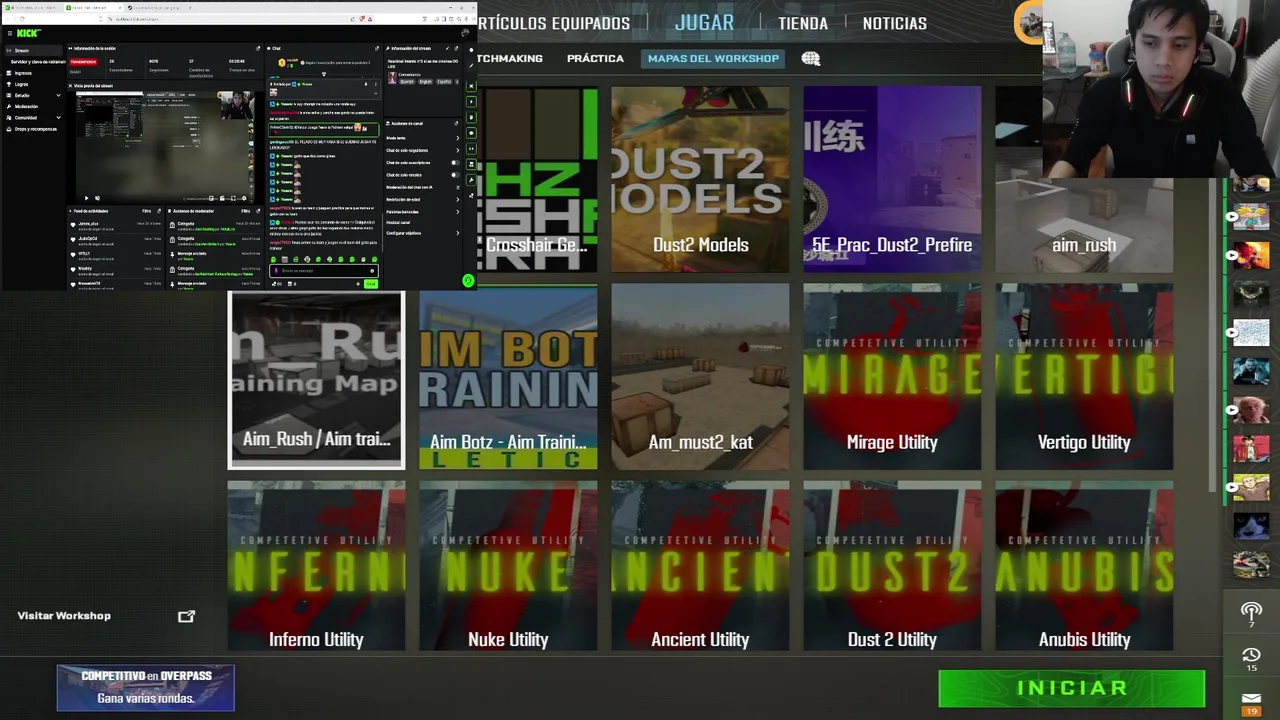Click Filtro in Feed de actividades
This screenshot has width=1280, height=720.
coord(146,211)
